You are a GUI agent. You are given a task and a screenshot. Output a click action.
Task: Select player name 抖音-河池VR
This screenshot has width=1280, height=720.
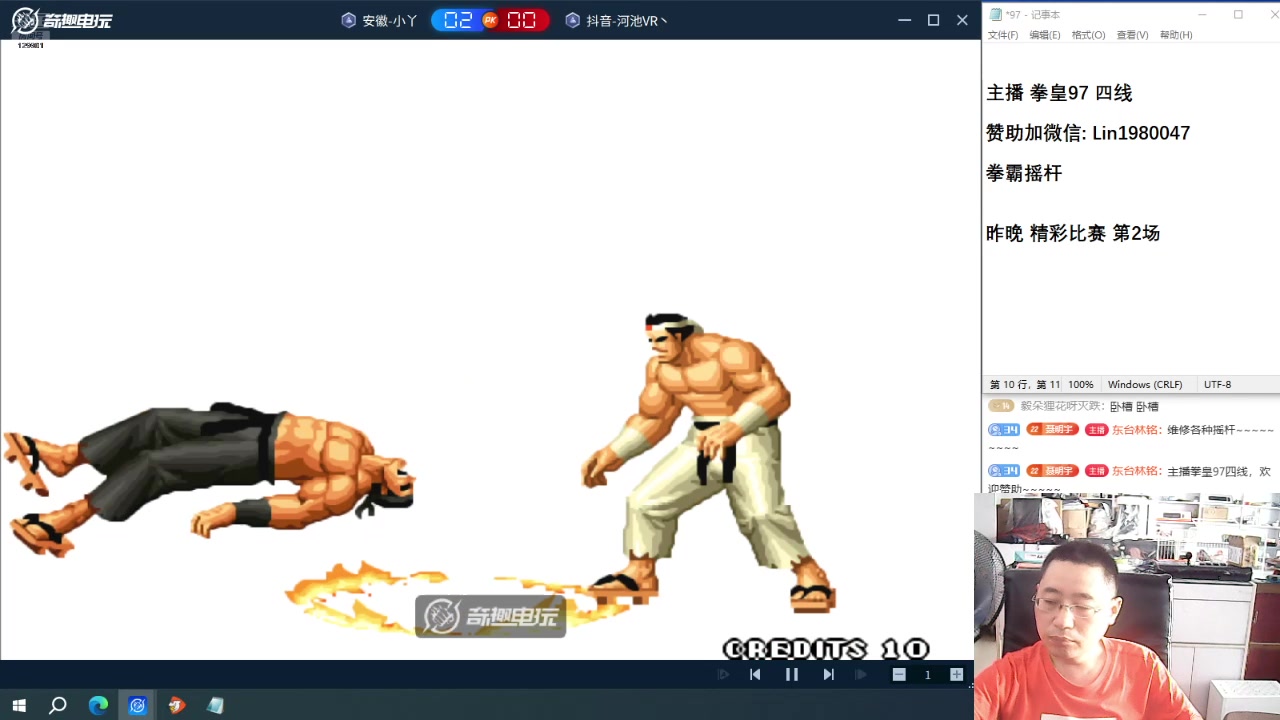[x=626, y=20]
